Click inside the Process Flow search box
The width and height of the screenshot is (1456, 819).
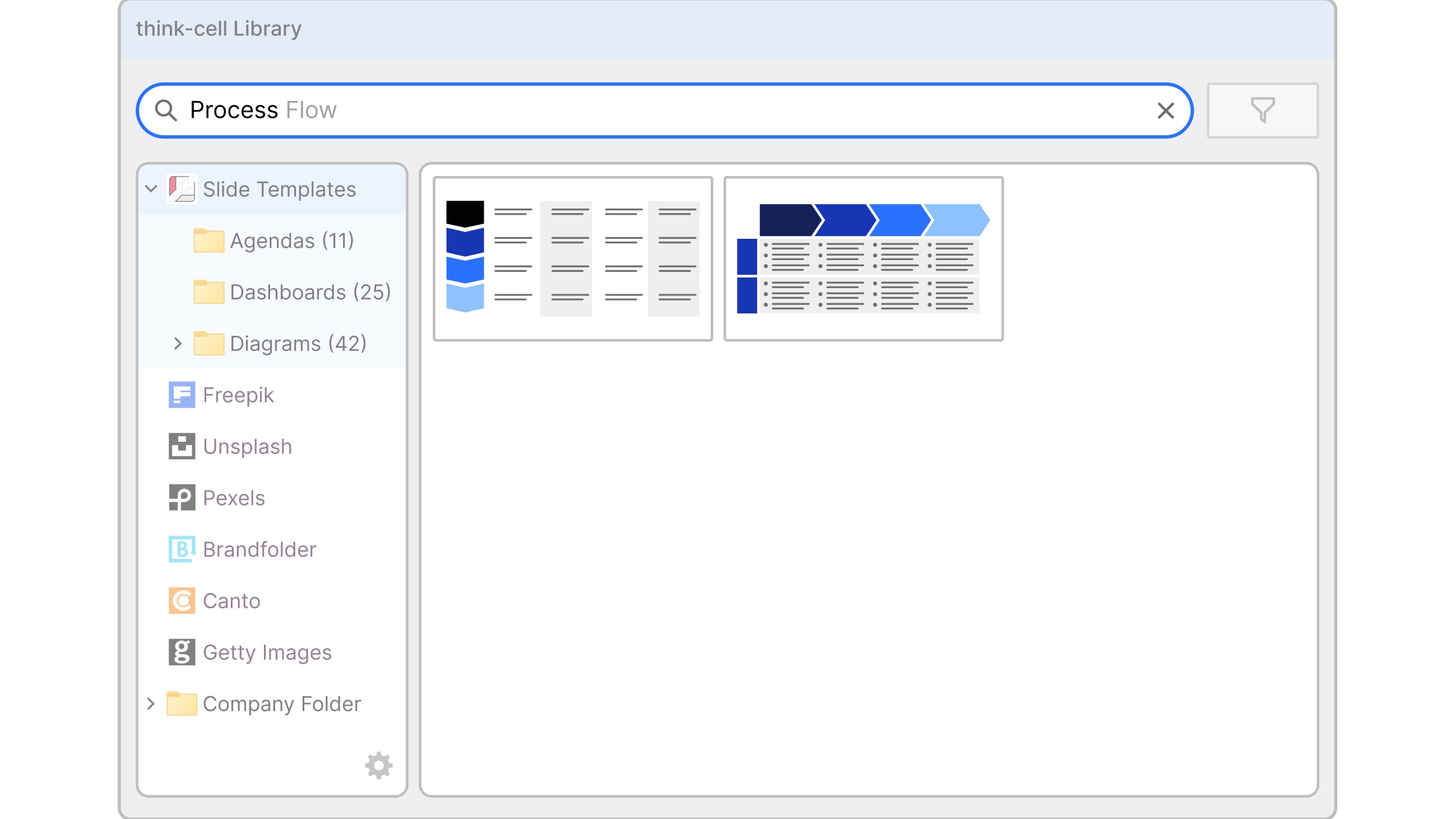(678, 110)
